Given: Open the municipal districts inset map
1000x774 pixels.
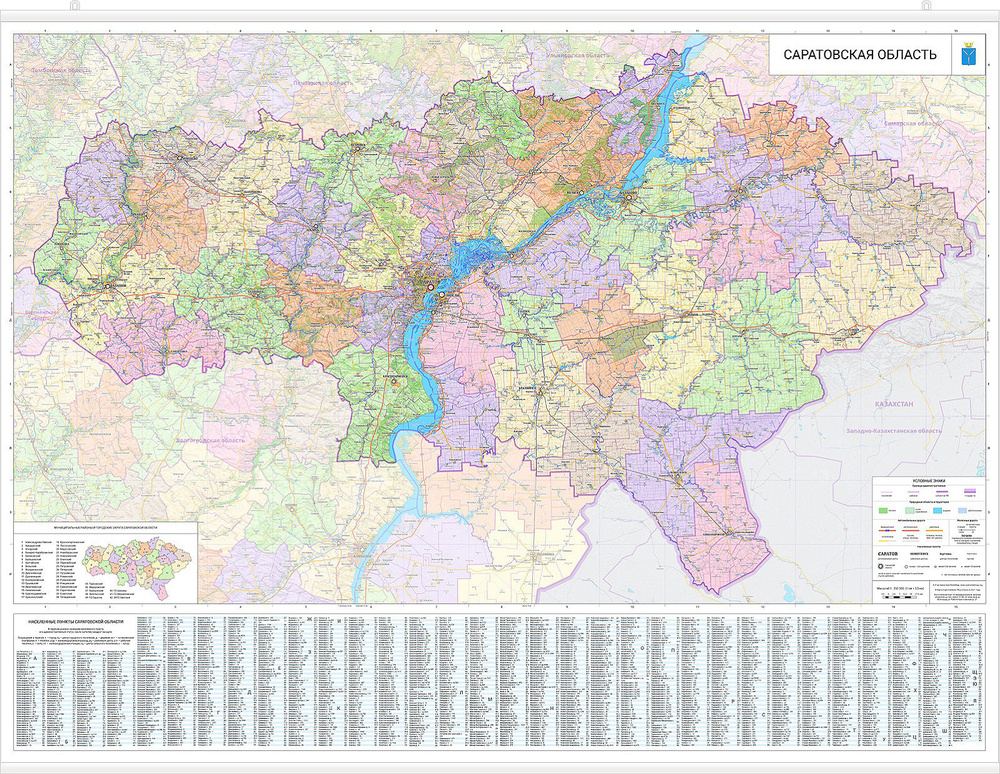Looking at the screenshot, I should pos(137,567).
